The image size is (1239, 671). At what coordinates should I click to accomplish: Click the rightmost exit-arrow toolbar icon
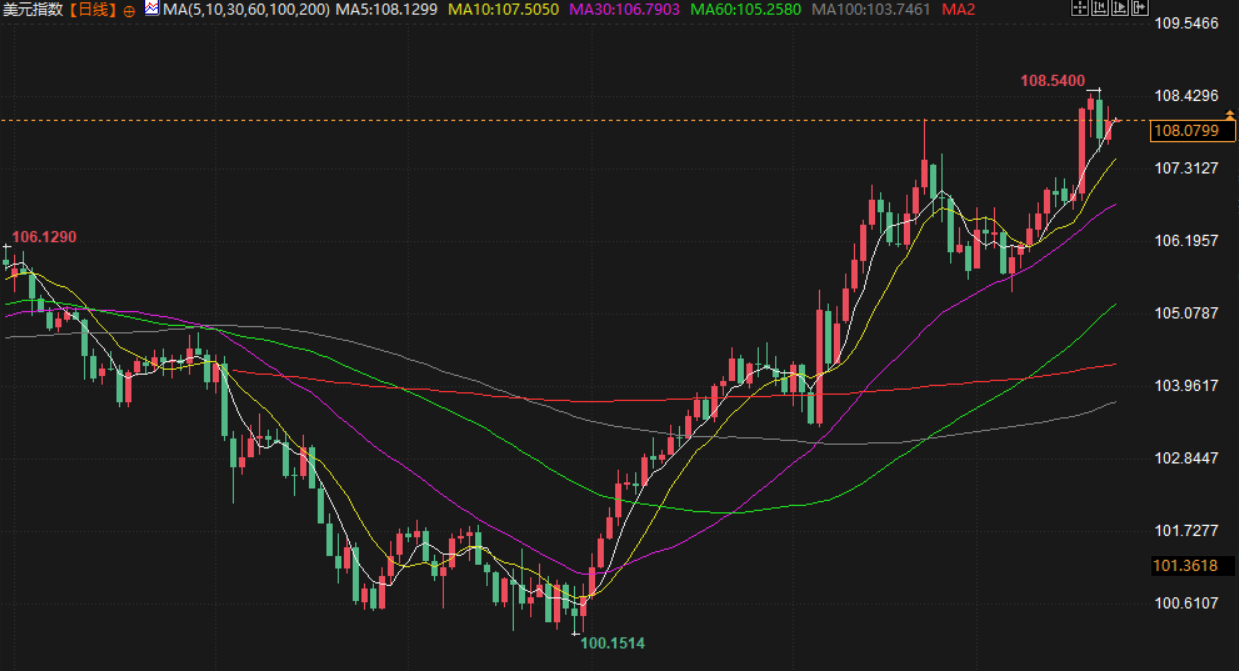pos(1139,9)
